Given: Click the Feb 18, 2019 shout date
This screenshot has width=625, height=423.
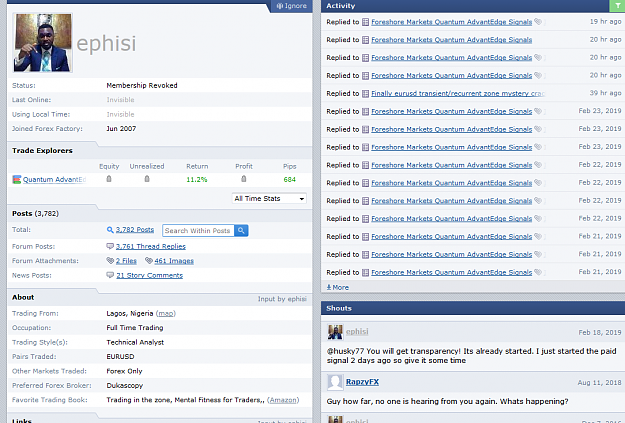Looking at the screenshot, I should tap(600, 332).
